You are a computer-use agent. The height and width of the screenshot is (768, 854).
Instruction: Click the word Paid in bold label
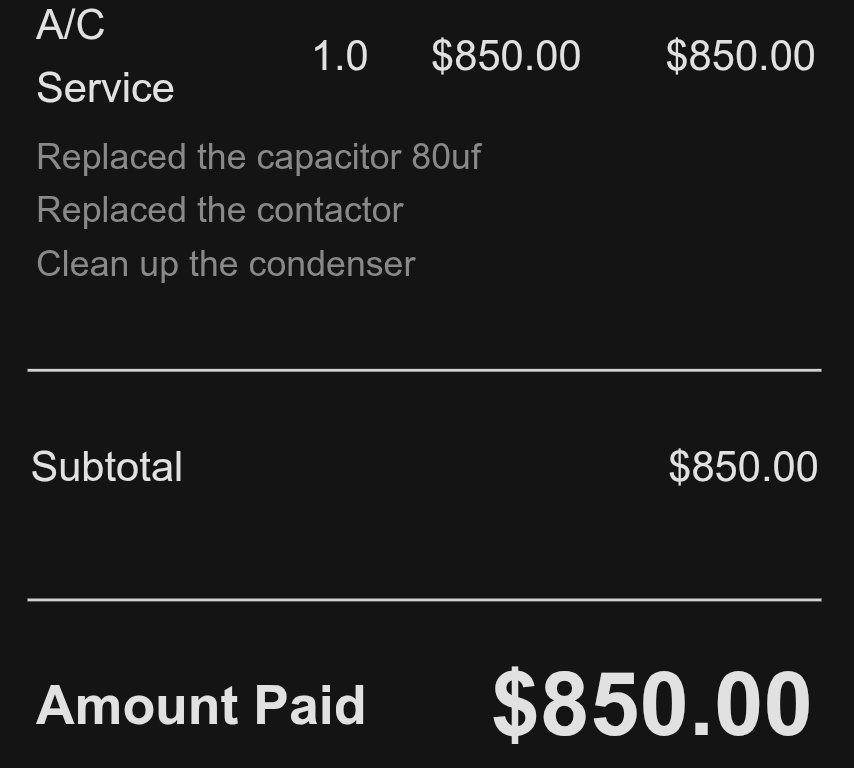pyautogui.click(x=310, y=705)
